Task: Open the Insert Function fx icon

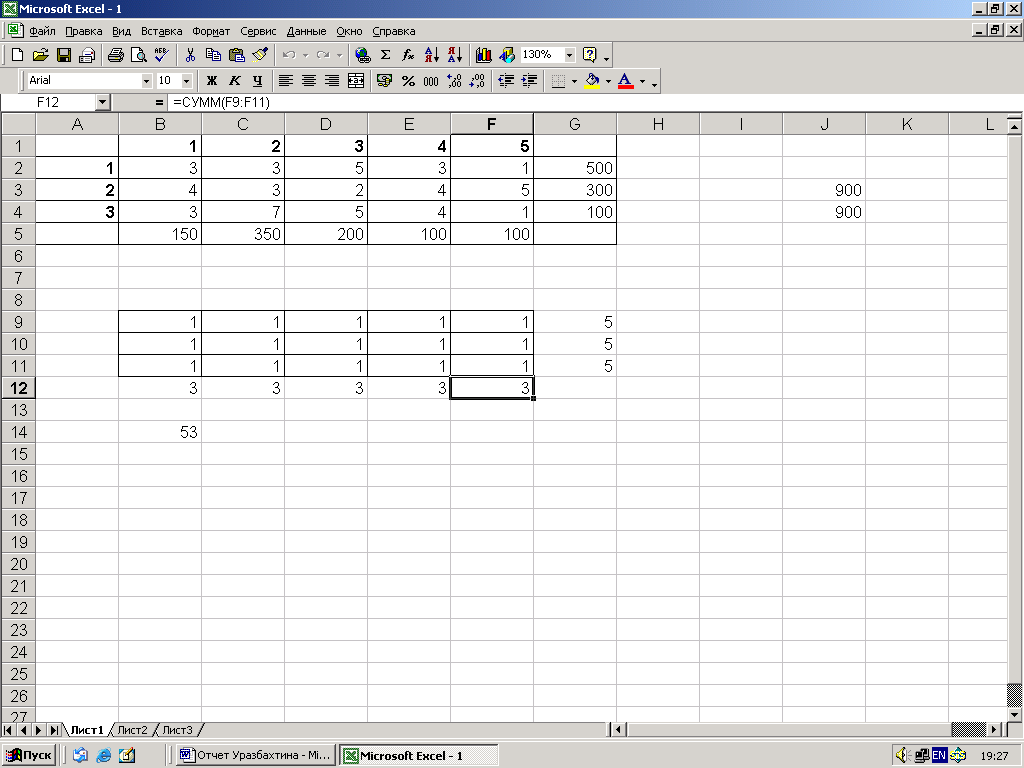Action: click(x=408, y=55)
